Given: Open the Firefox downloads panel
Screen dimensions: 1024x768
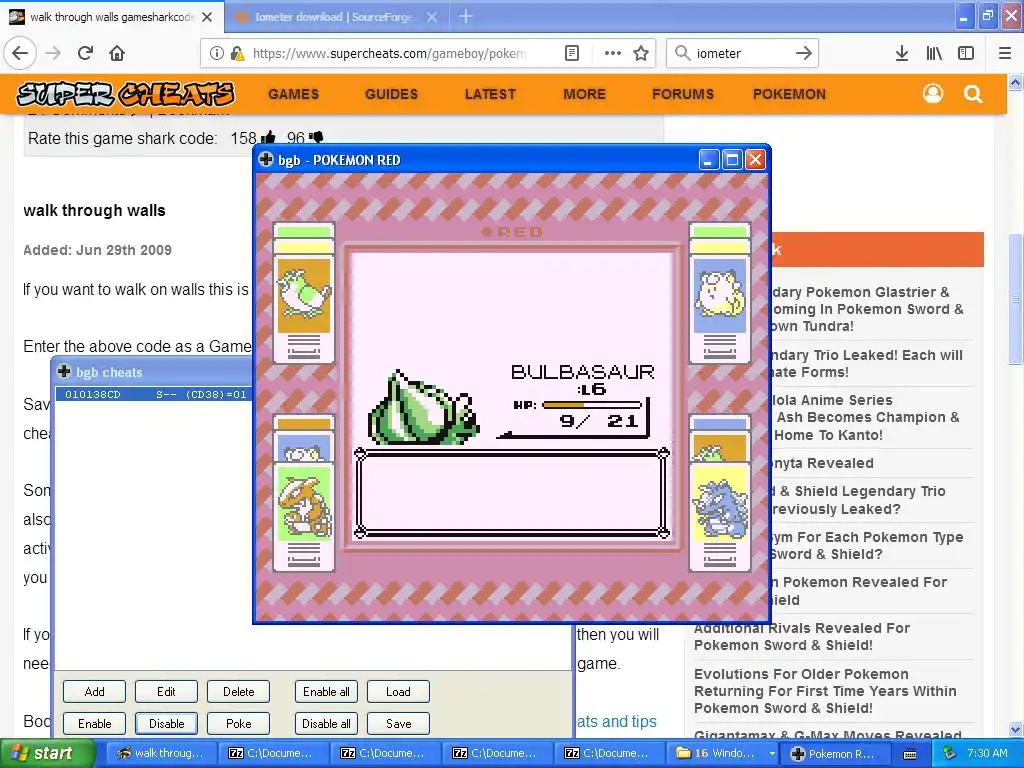Looking at the screenshot, I should click(x=902, y=54).
